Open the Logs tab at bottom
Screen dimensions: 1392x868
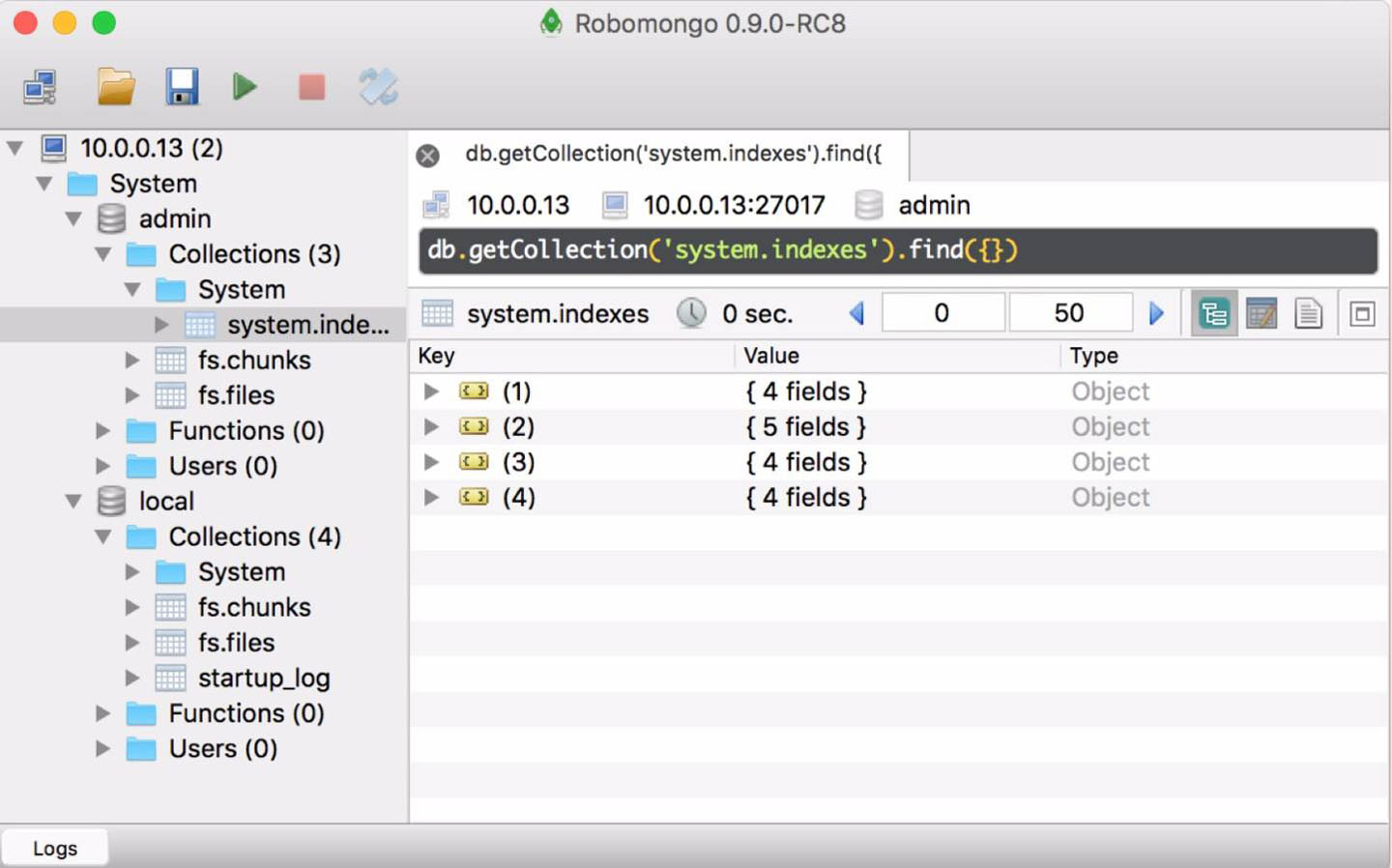pyautogui.click(x=55, y=848)
